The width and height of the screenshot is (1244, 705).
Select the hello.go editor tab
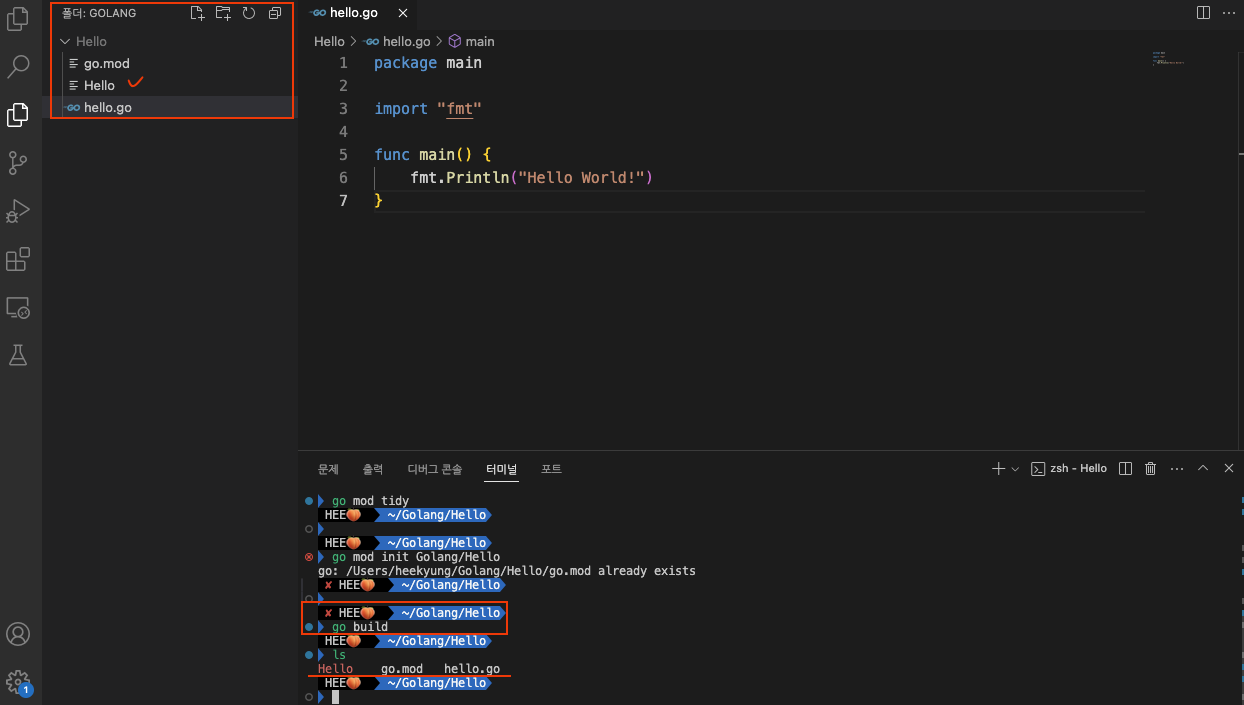coord(356,13)
